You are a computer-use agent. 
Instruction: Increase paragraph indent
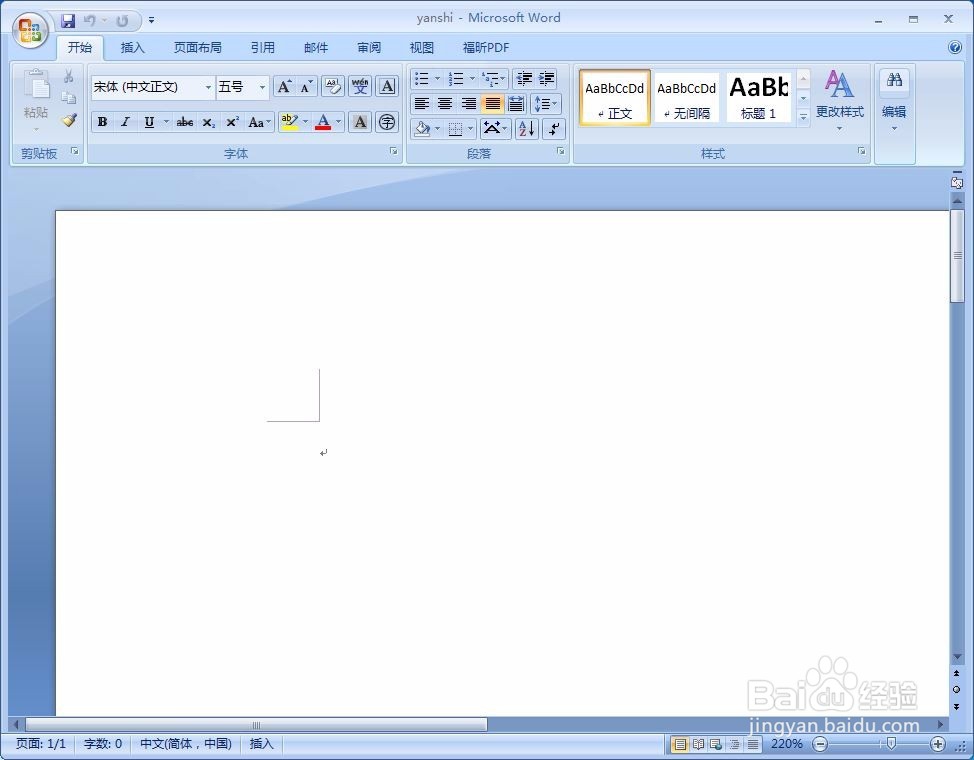[547, 79]
